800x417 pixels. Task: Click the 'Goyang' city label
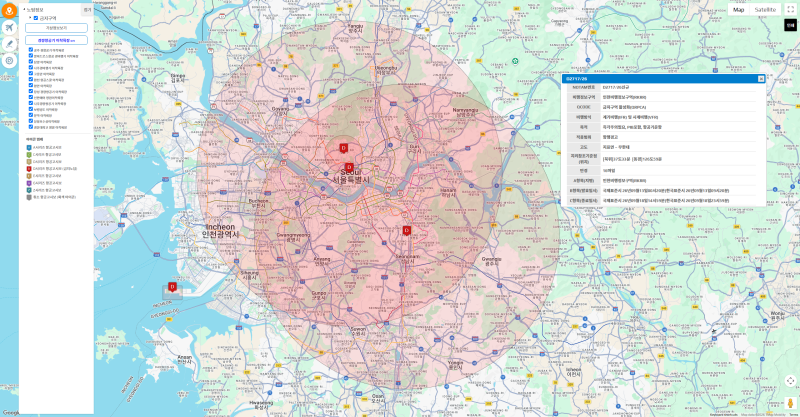tap(280, 109)
